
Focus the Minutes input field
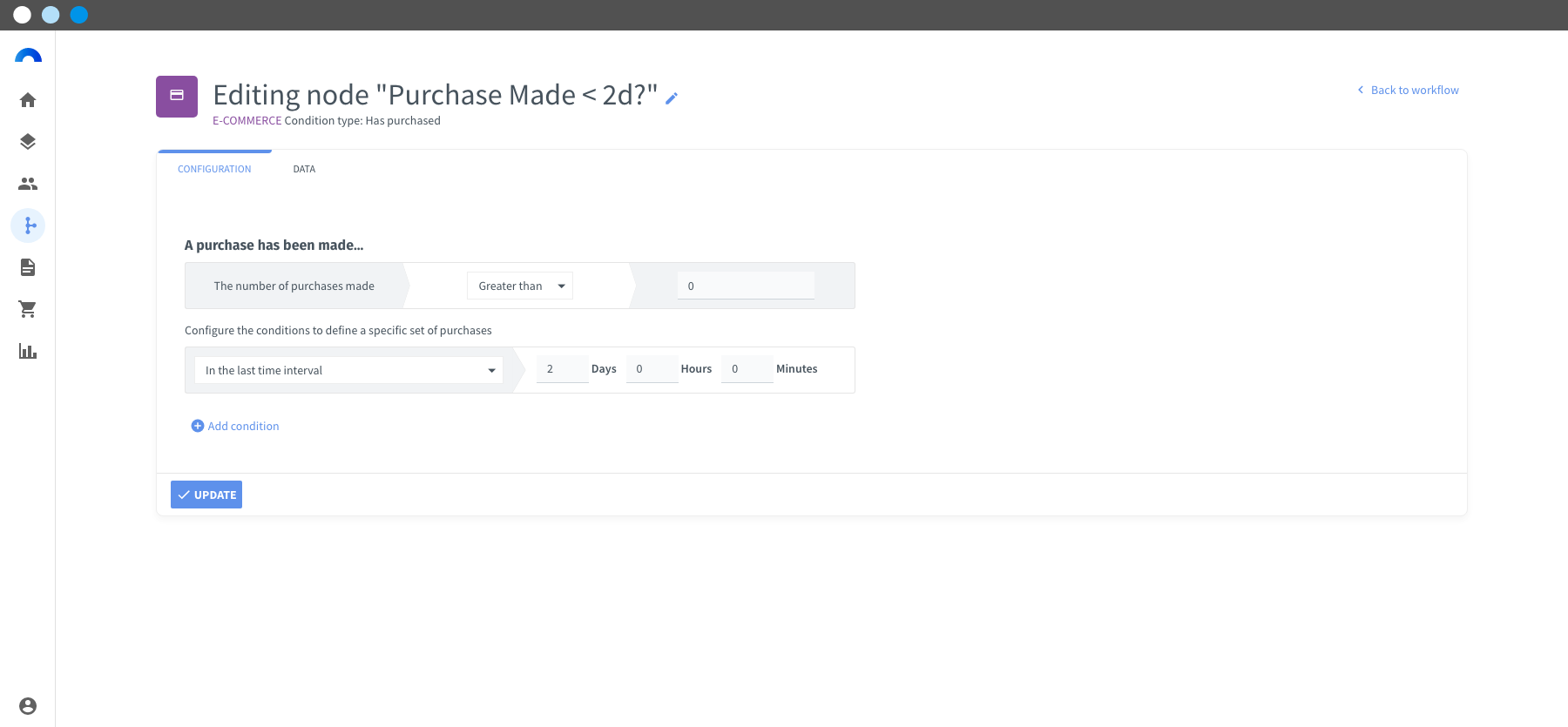pyautogui.click(x=747, y=369)
